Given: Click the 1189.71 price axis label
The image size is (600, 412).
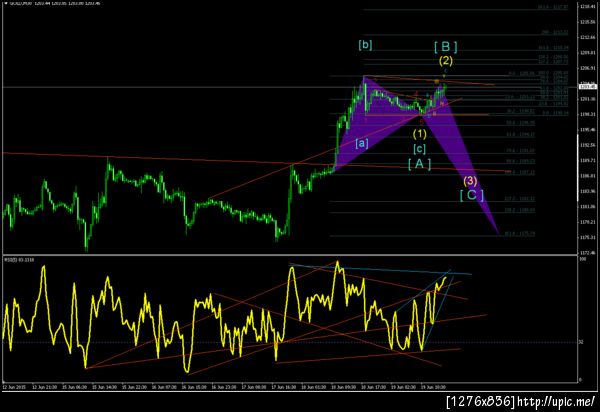Looking at the screenshot, I should (x=588, y=160).
